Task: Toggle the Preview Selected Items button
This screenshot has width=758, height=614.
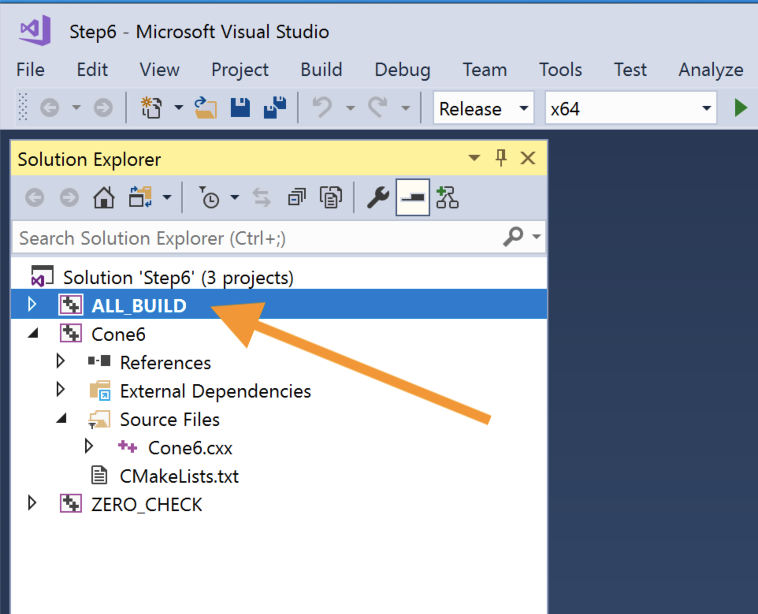Action: pos(412,198)
